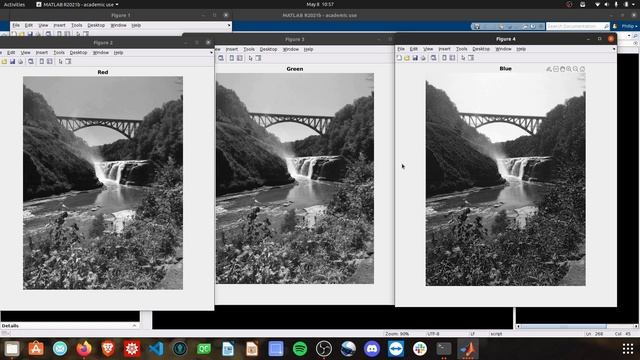Open Help menu in Figure 4
640x360 pixels.
click(521, 49)
